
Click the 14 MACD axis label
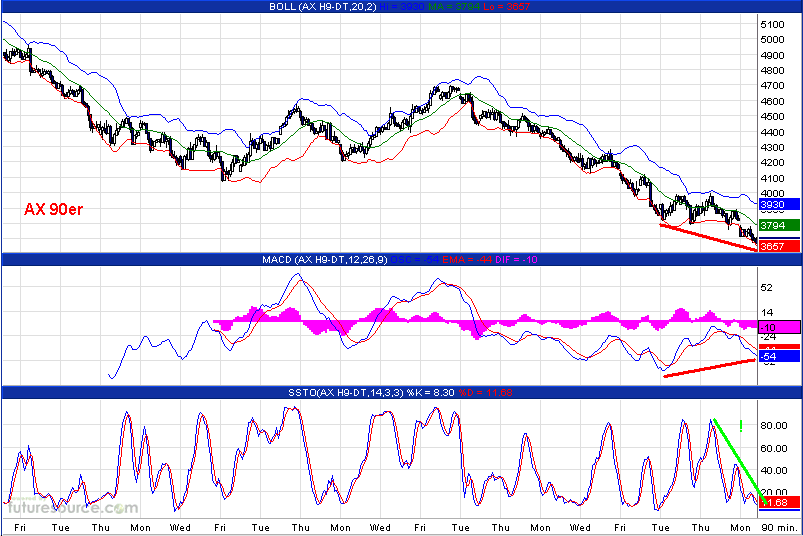[767, 312]
